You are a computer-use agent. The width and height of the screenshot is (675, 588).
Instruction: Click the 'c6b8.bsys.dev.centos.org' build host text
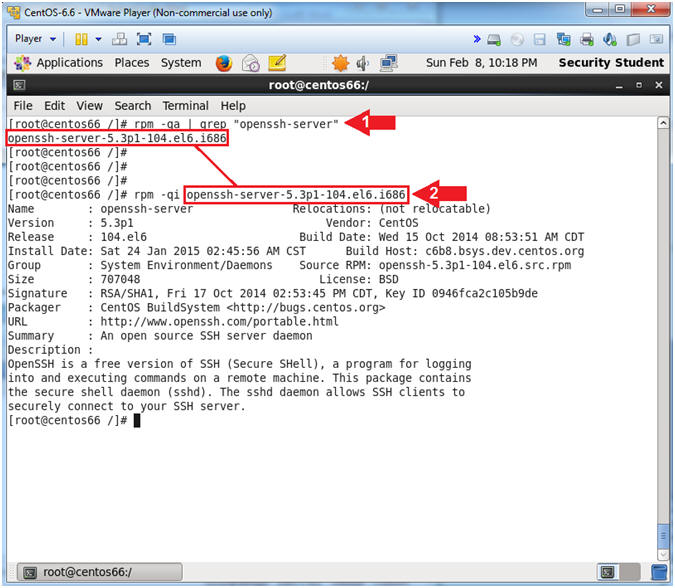tap(505, 251)
